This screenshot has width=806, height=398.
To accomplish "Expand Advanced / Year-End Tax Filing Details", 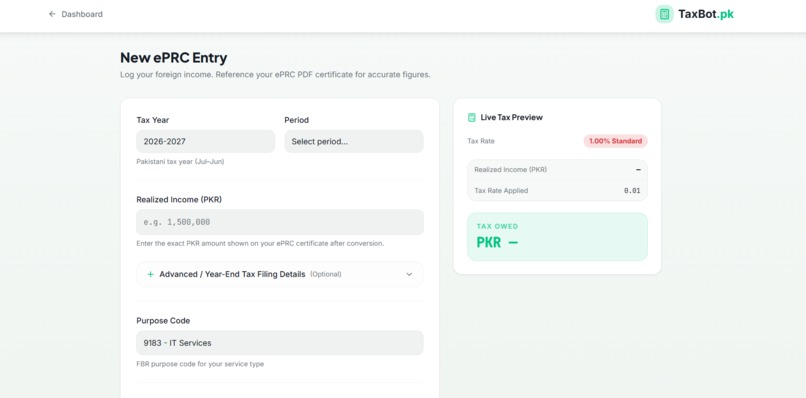I will click(x=280, y=274).
